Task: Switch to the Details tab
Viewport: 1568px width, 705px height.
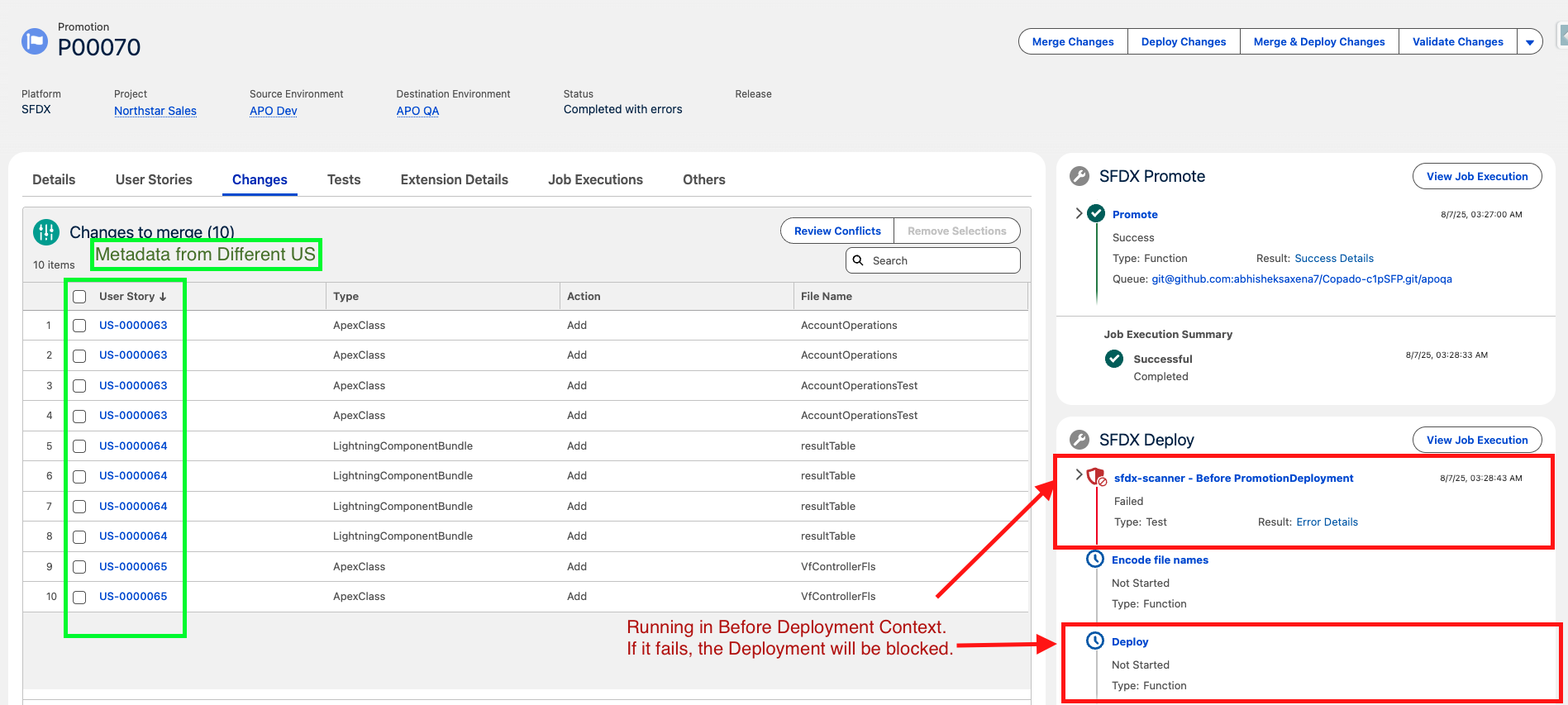Action: click(54, 179)
